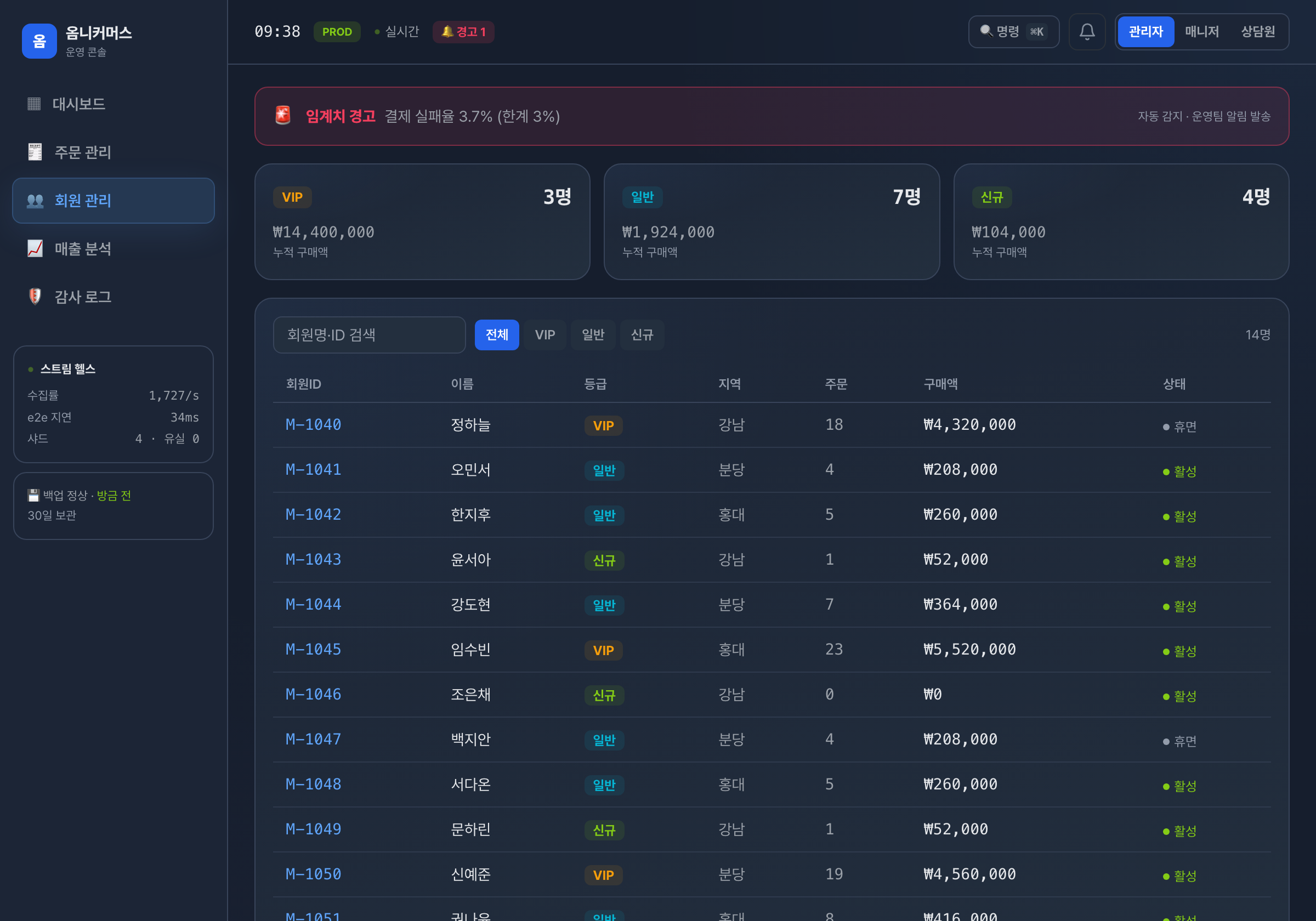
Task: Click the 매출 분석 chart icon
Action: tap(35, 249)
